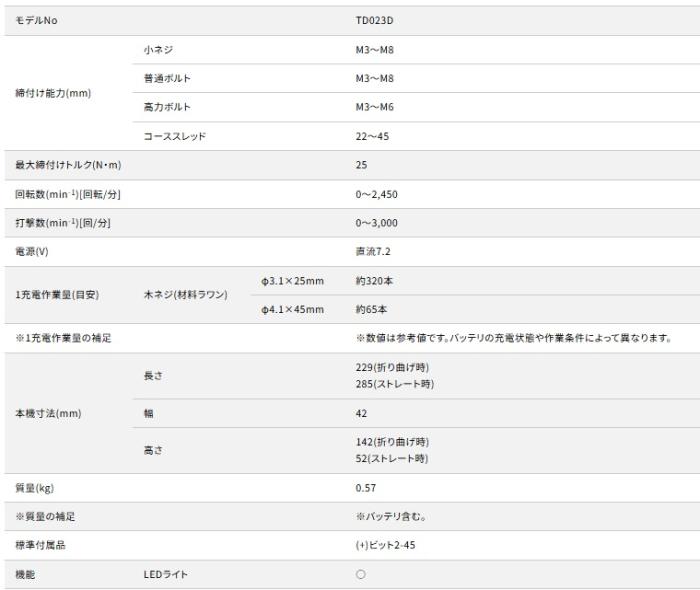This screenshot has width=700, height=590.
Task: Click the 22～45 value
Action: [372, 137]
